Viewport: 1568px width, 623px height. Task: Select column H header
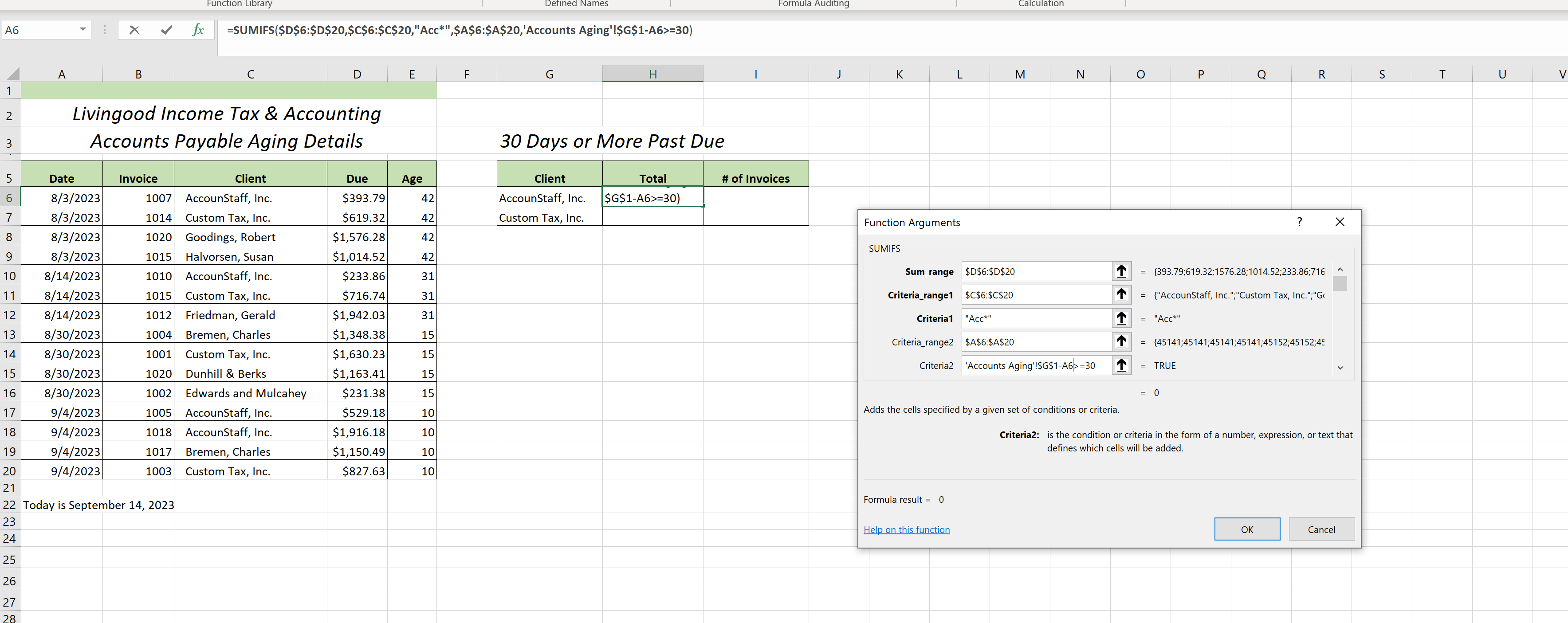652,74
